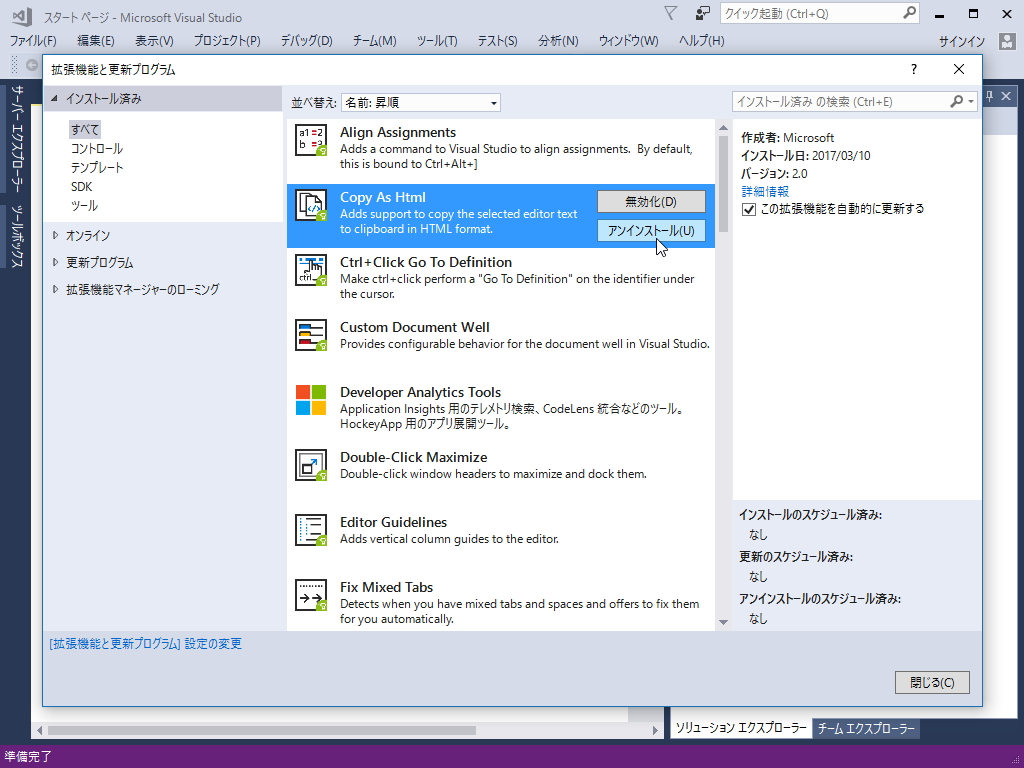
Task: Close the extensions dialog with X
Action: click(958, 69)
